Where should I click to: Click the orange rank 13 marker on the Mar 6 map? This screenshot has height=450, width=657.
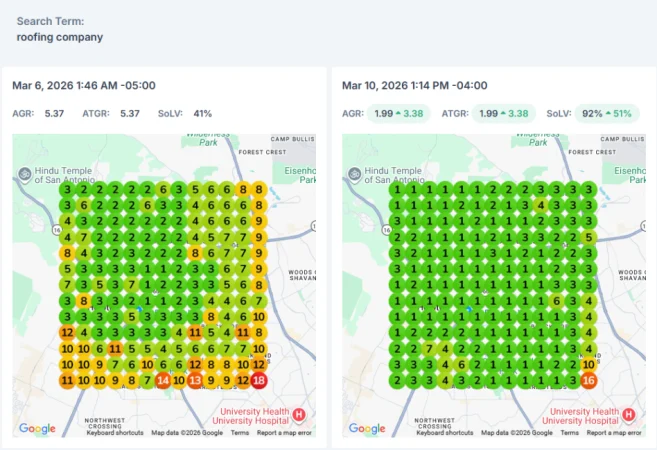pos(195,380)
